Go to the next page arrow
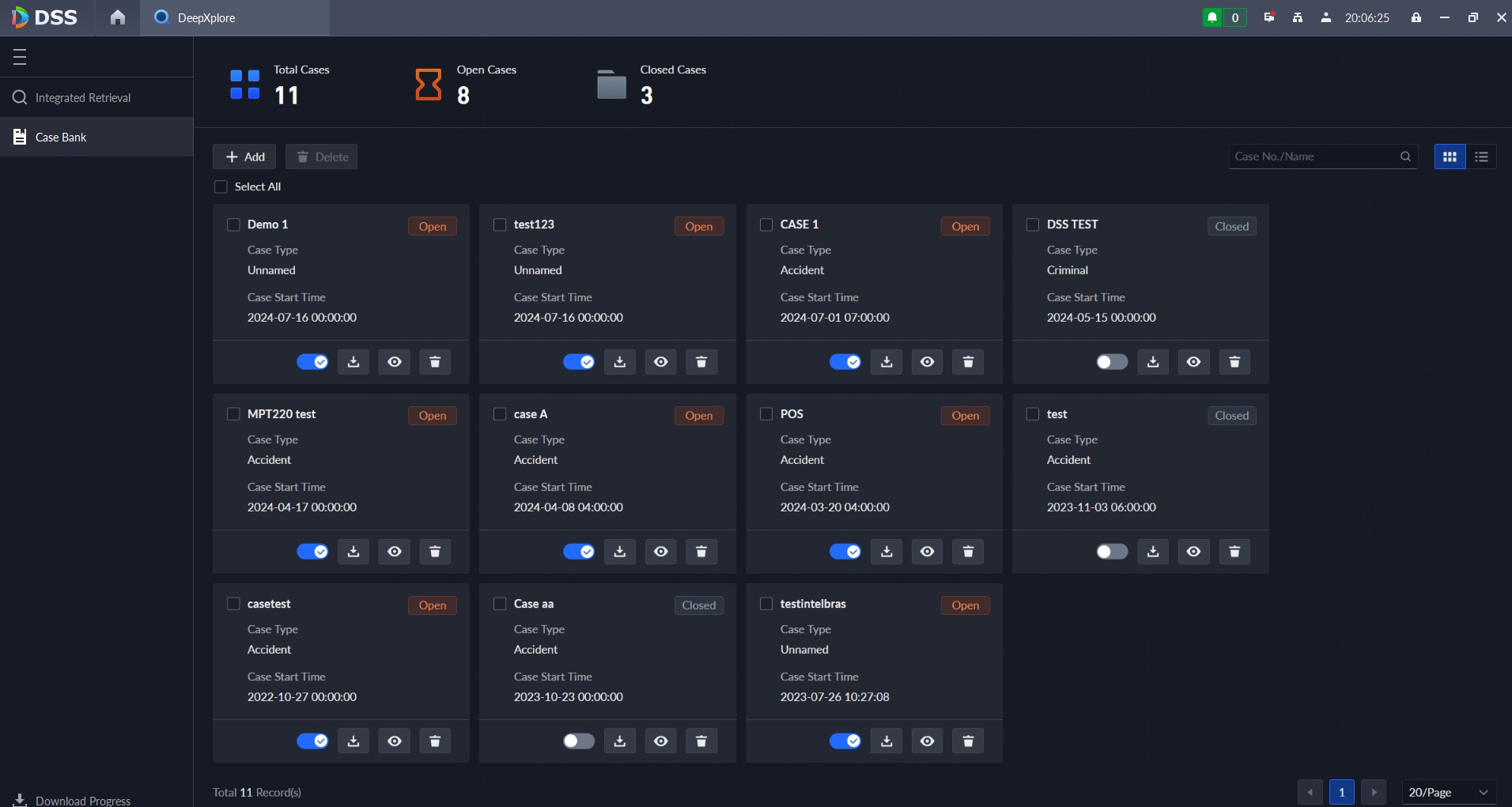 pyautogui.click(x=1374, y=792)
